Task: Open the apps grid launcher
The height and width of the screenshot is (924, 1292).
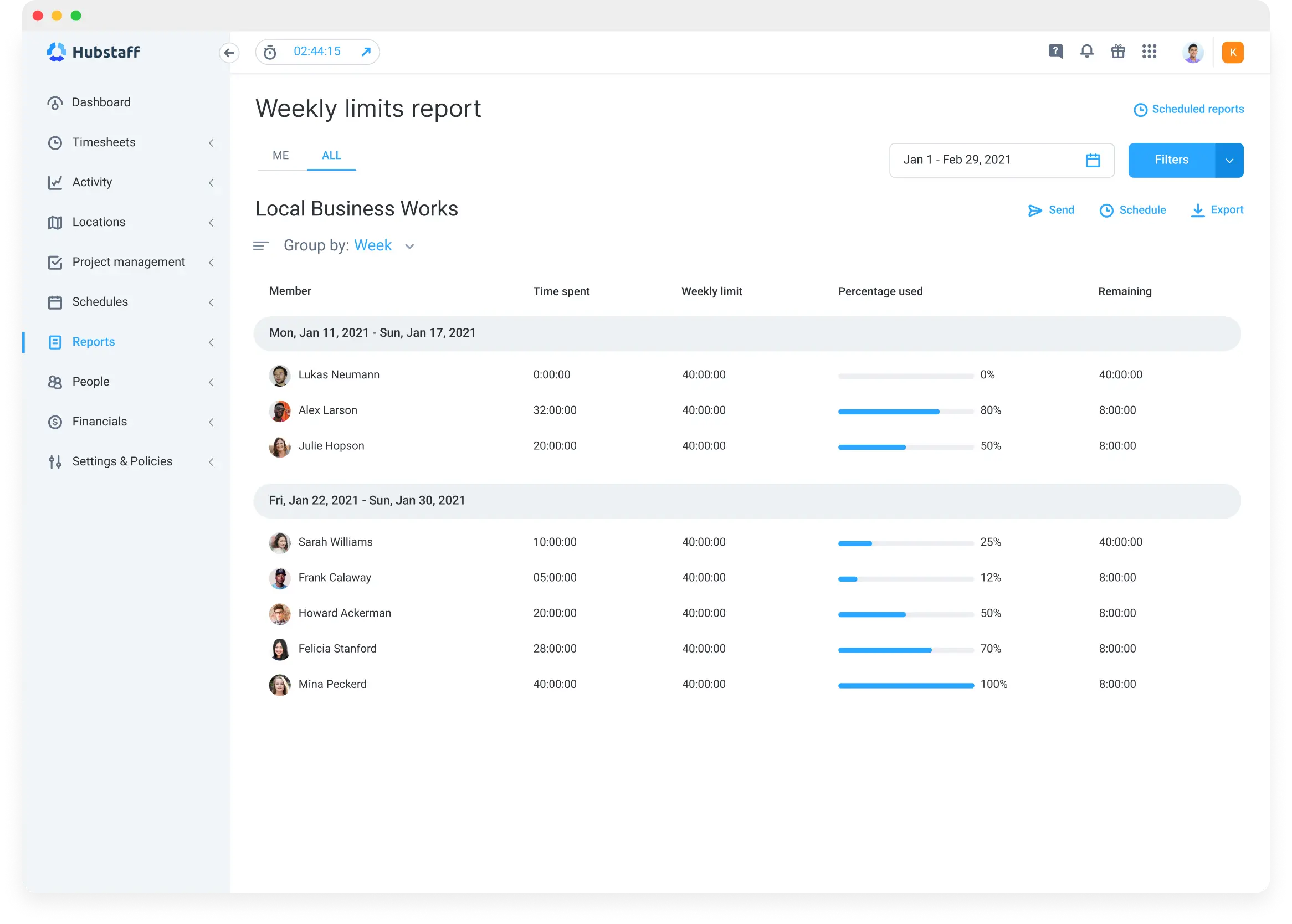Action: coord(1150,52)
